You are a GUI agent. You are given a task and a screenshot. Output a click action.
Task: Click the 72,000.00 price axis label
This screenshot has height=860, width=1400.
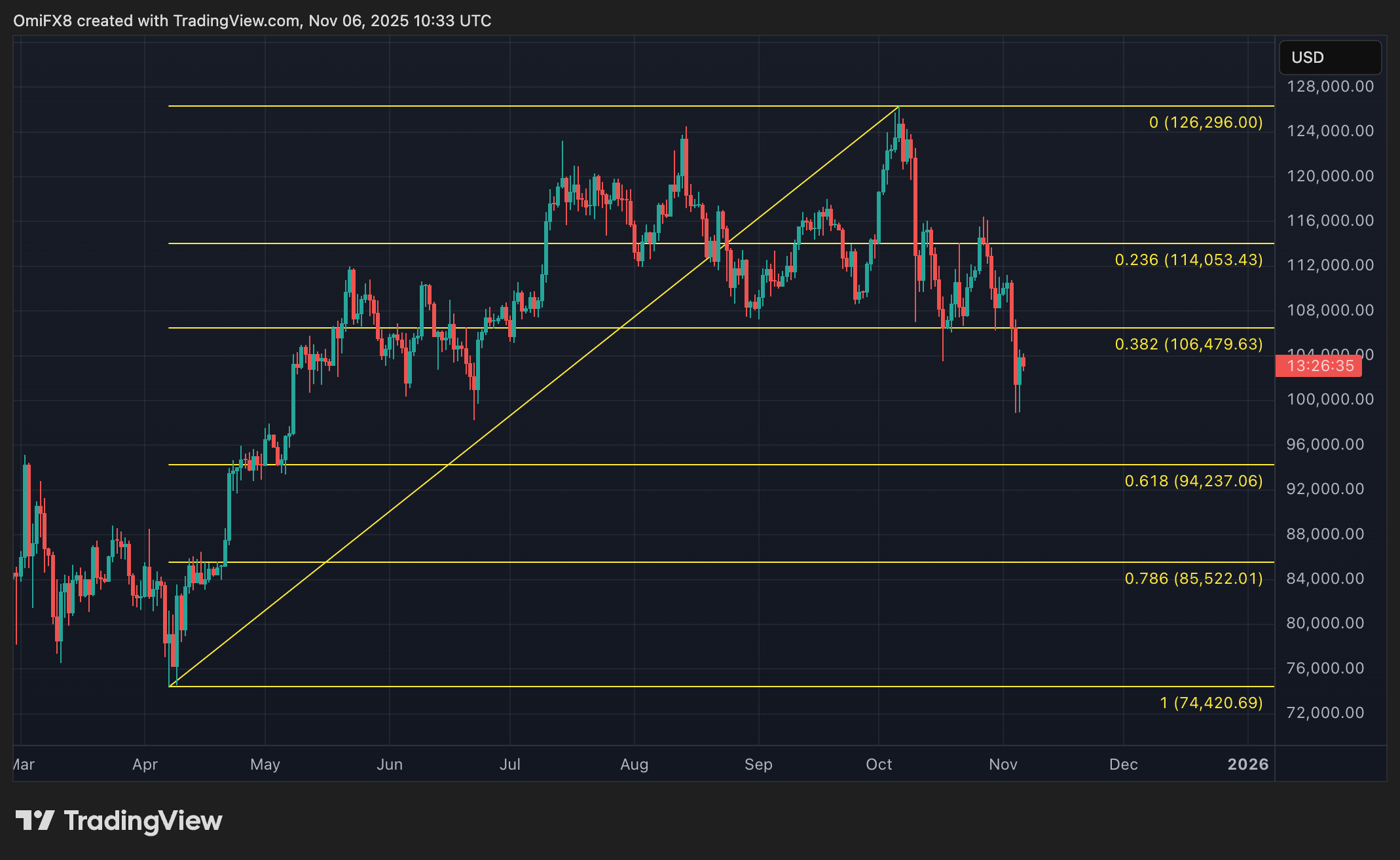(1325, 713)
